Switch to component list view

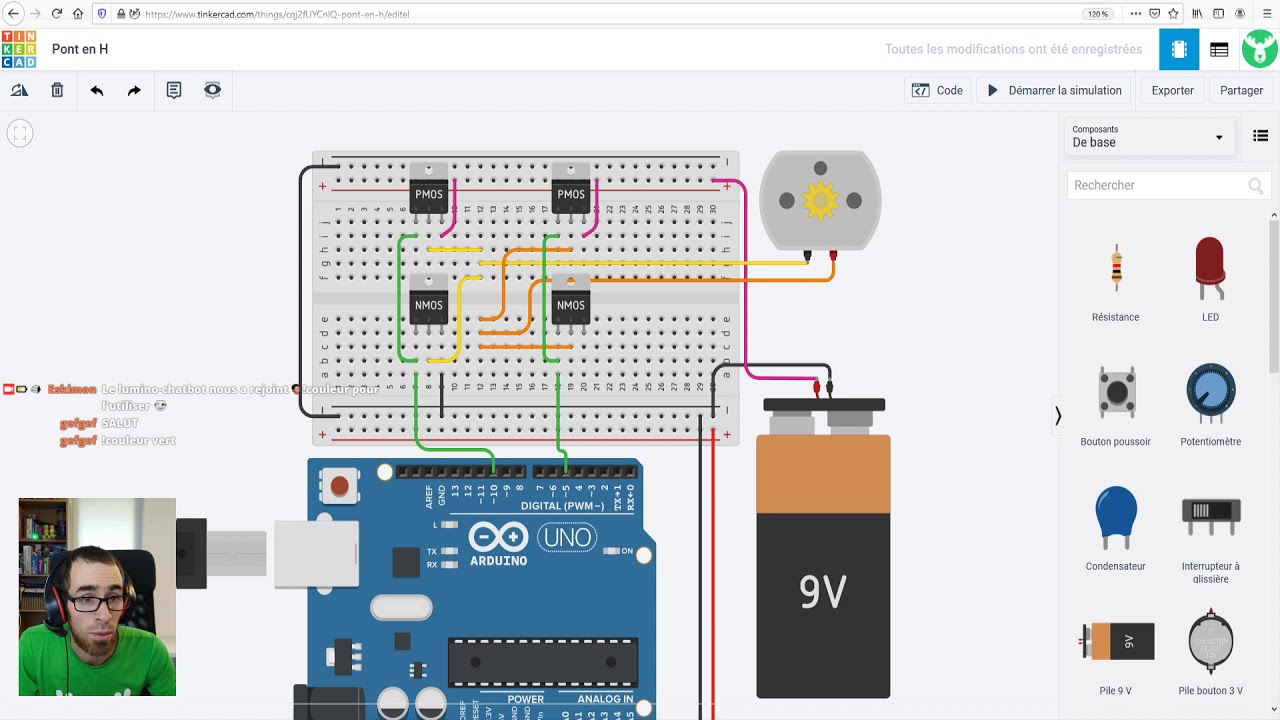tap(1219, 49)
